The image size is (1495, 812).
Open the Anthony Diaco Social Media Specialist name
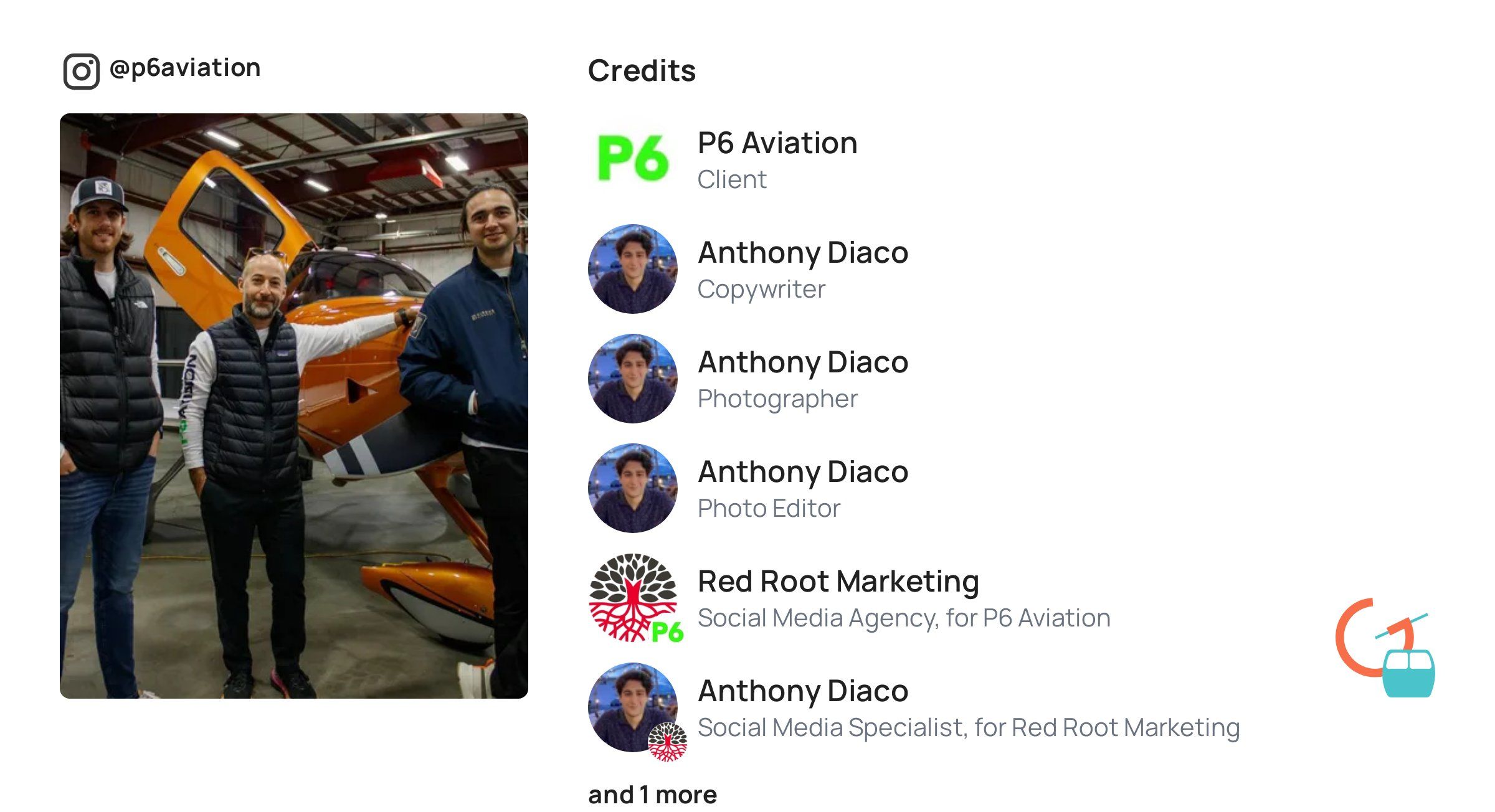[x=803, y=691]
